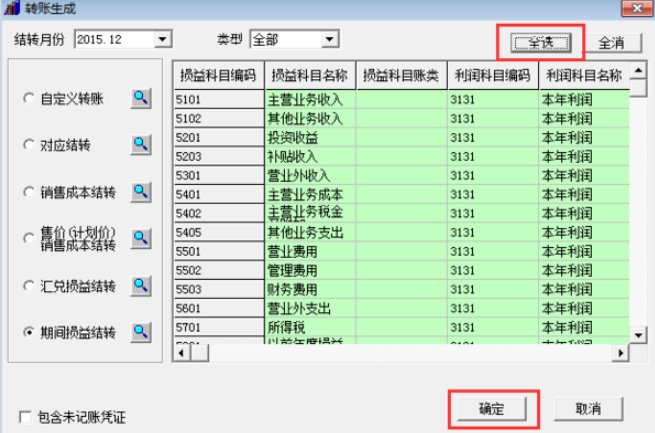Select the 自定义转账 radio option
The image size is (655, 433).
(x=28, y=99)
